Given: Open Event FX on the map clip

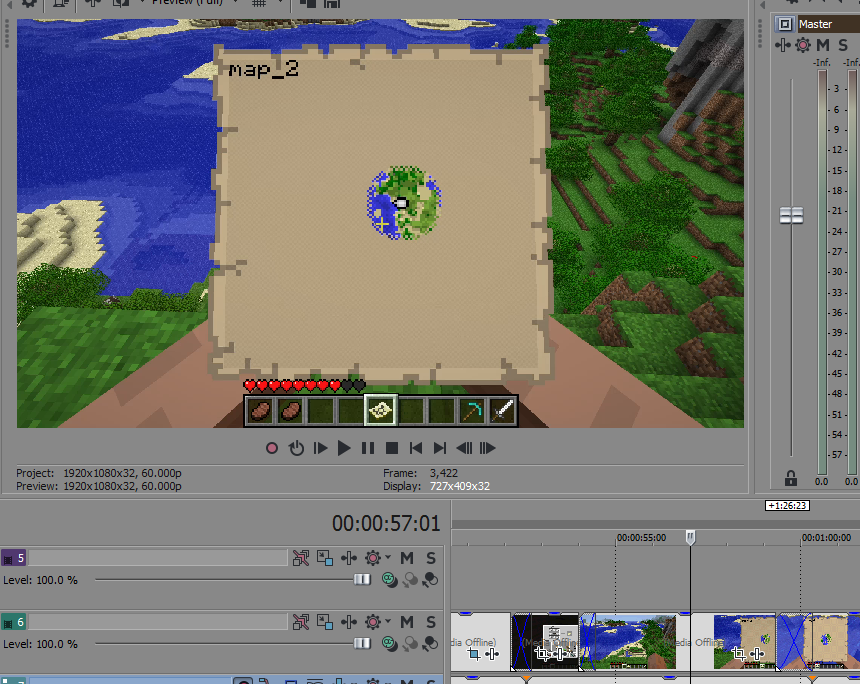Looking at the screenshot, I should tap(757, 654).
